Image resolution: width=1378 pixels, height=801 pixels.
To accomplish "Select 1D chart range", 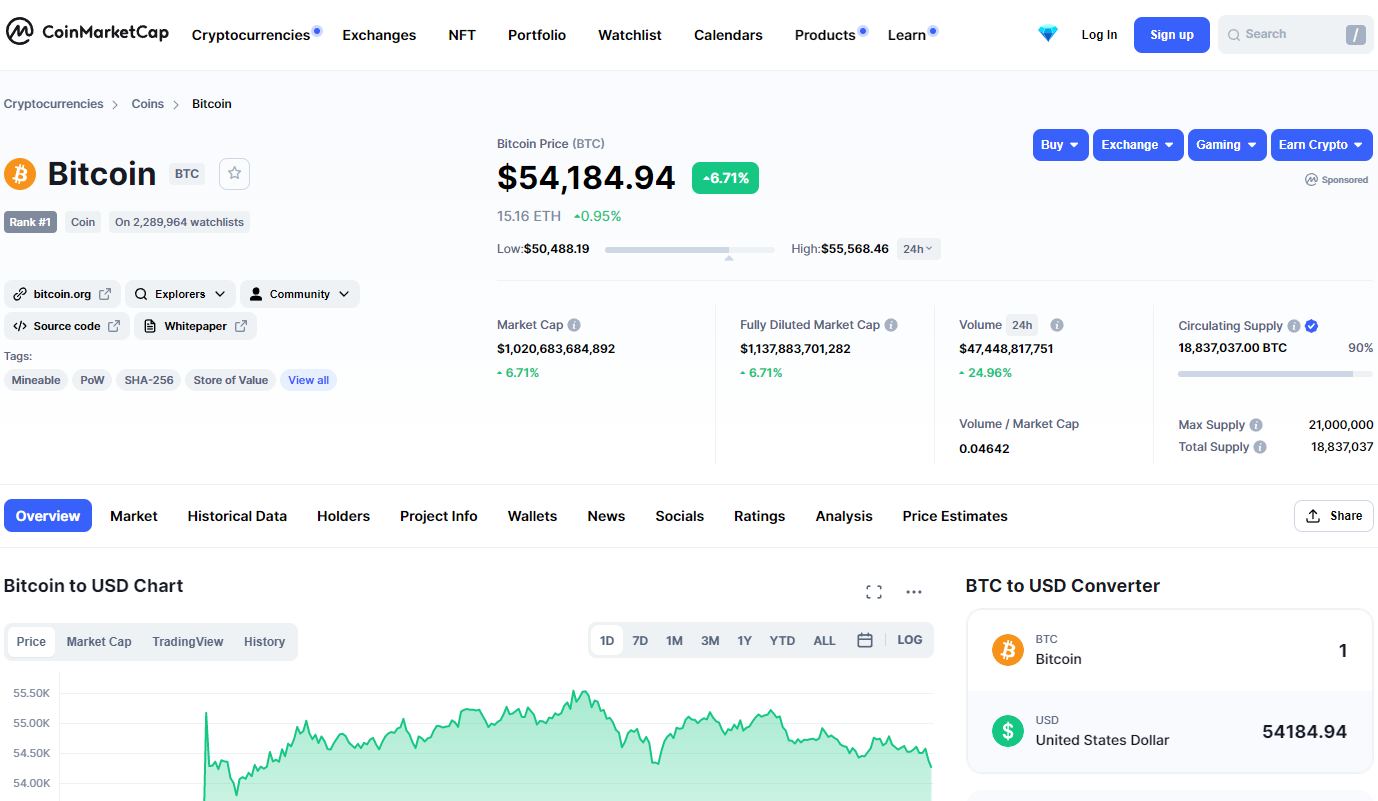I will tap(607, 640).
